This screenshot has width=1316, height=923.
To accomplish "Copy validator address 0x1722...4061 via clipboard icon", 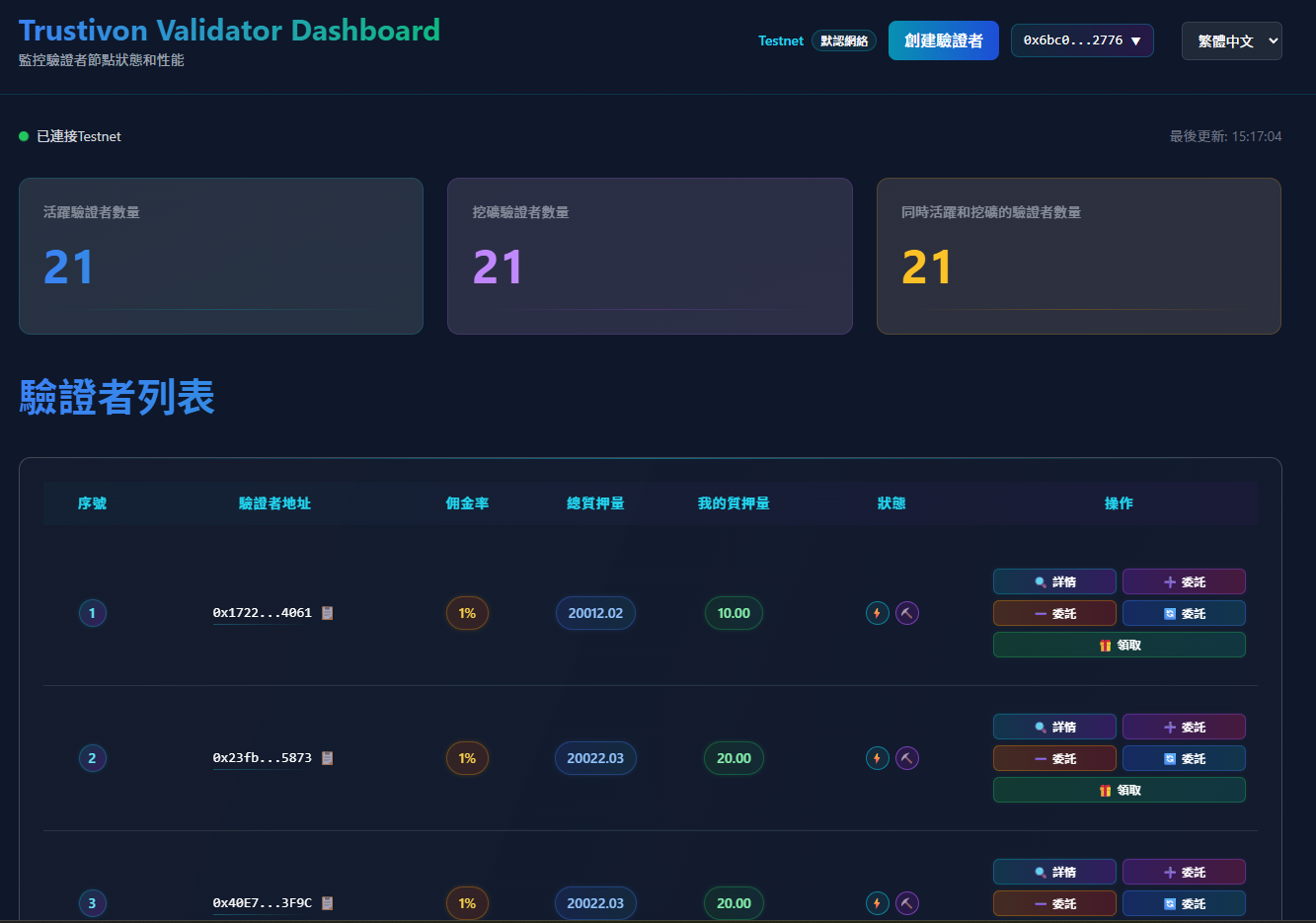I will 328,613.
